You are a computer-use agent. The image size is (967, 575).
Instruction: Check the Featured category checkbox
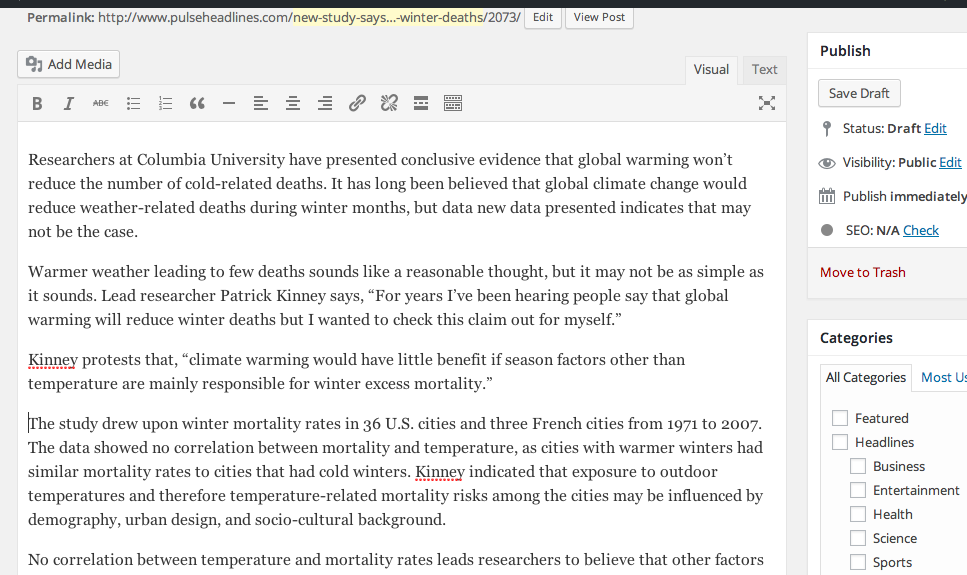840,418
